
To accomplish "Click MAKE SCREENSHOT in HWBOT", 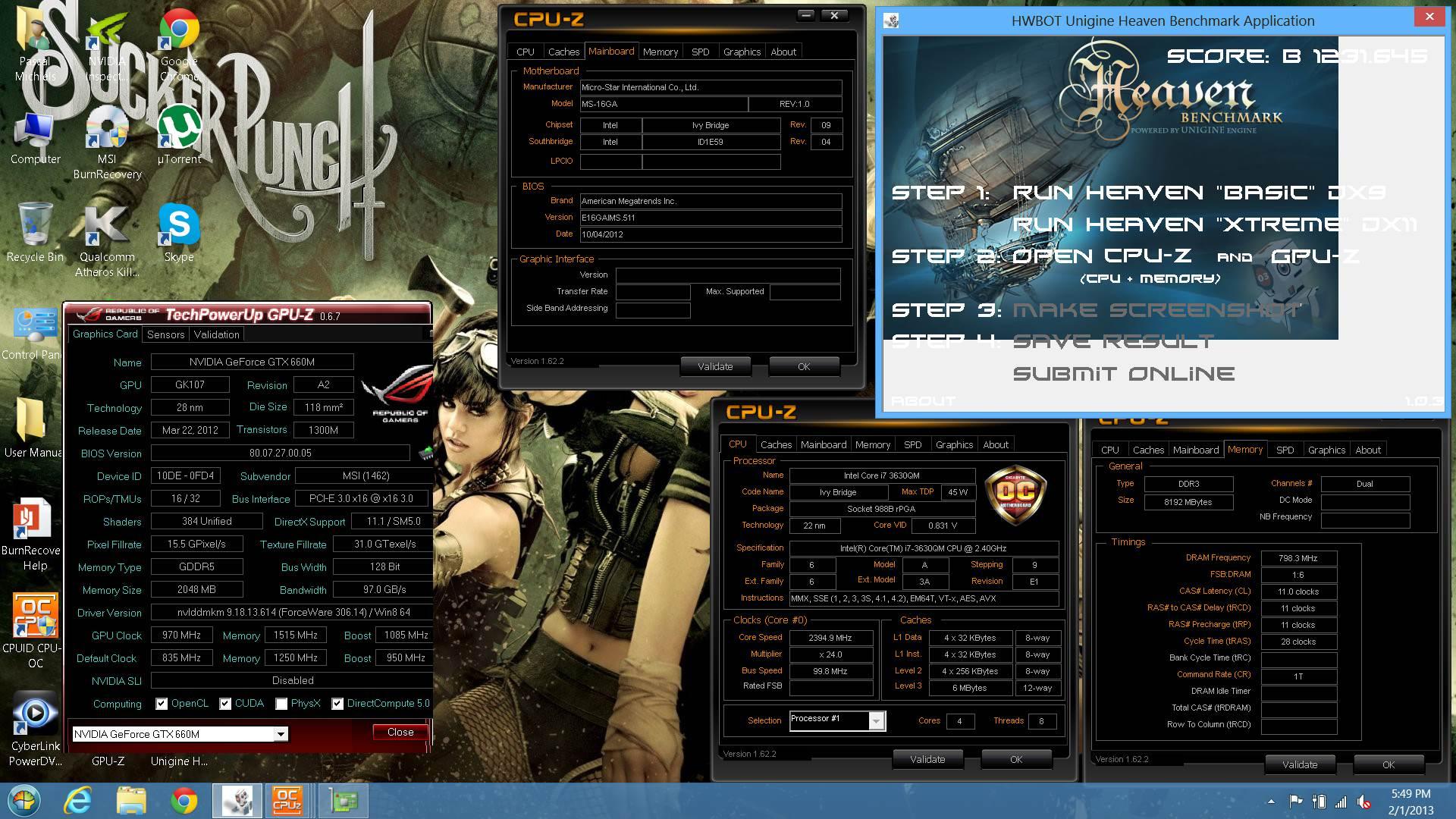I will (1157, 310).
